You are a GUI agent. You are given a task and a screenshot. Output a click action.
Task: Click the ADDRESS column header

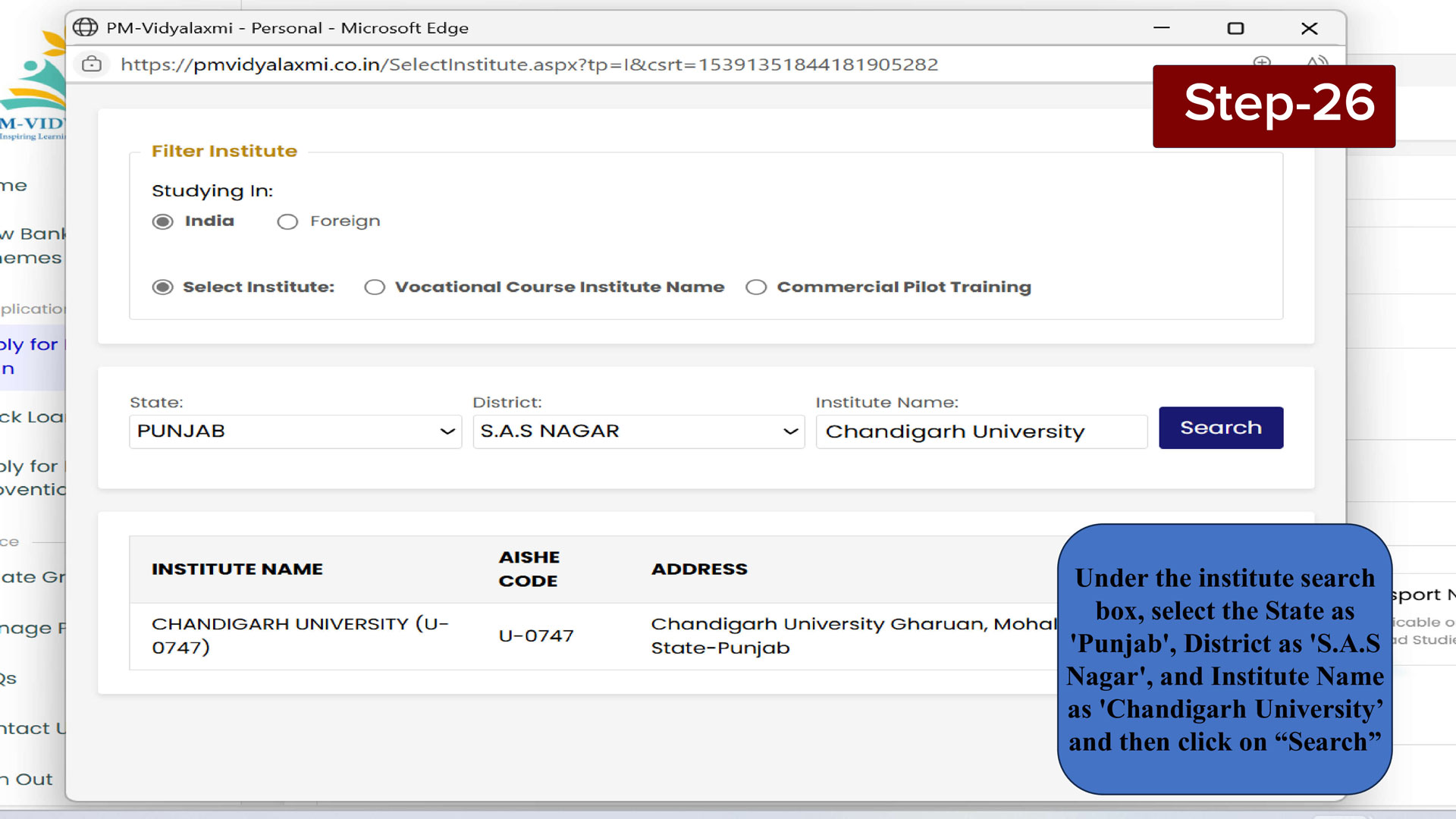point(699,569)
